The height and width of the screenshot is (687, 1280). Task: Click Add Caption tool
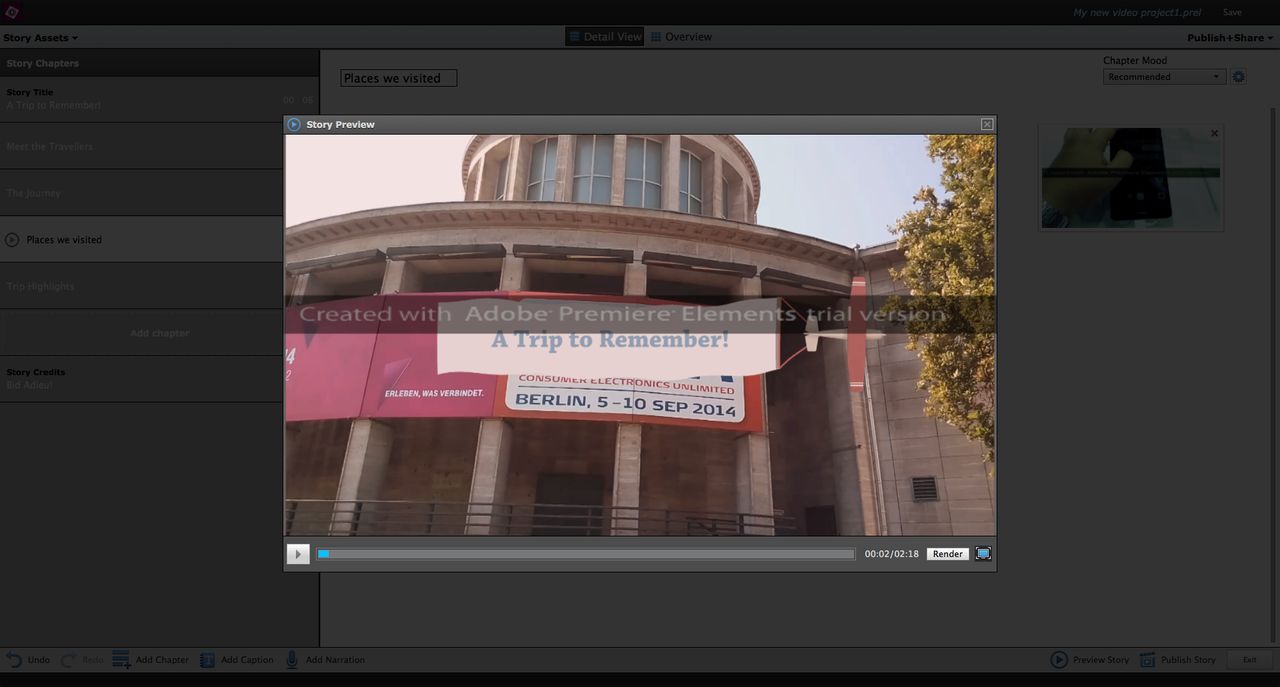pyautogui.click(x=237, y=660)
